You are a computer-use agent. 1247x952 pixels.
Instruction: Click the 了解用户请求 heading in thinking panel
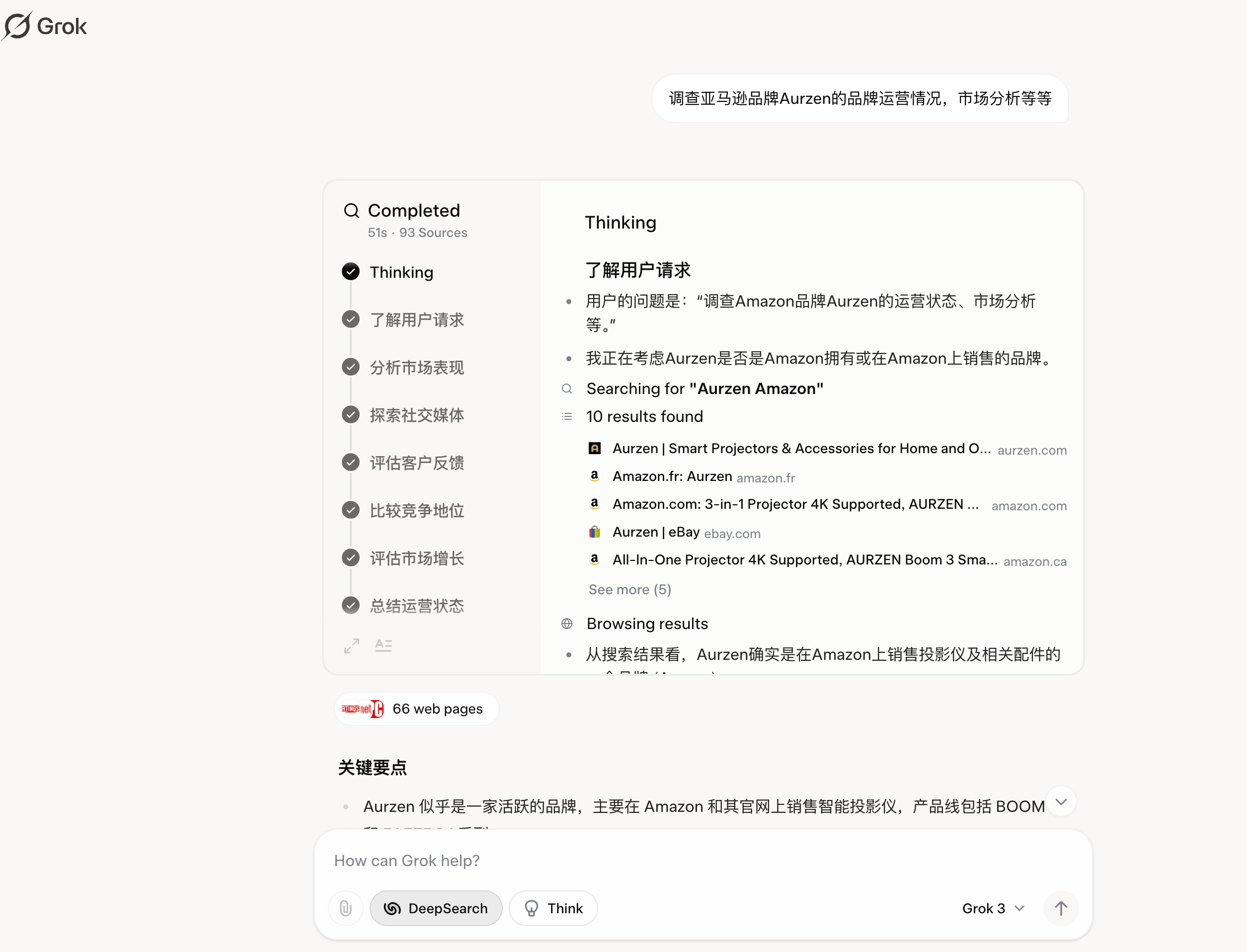tap(638, 270)
